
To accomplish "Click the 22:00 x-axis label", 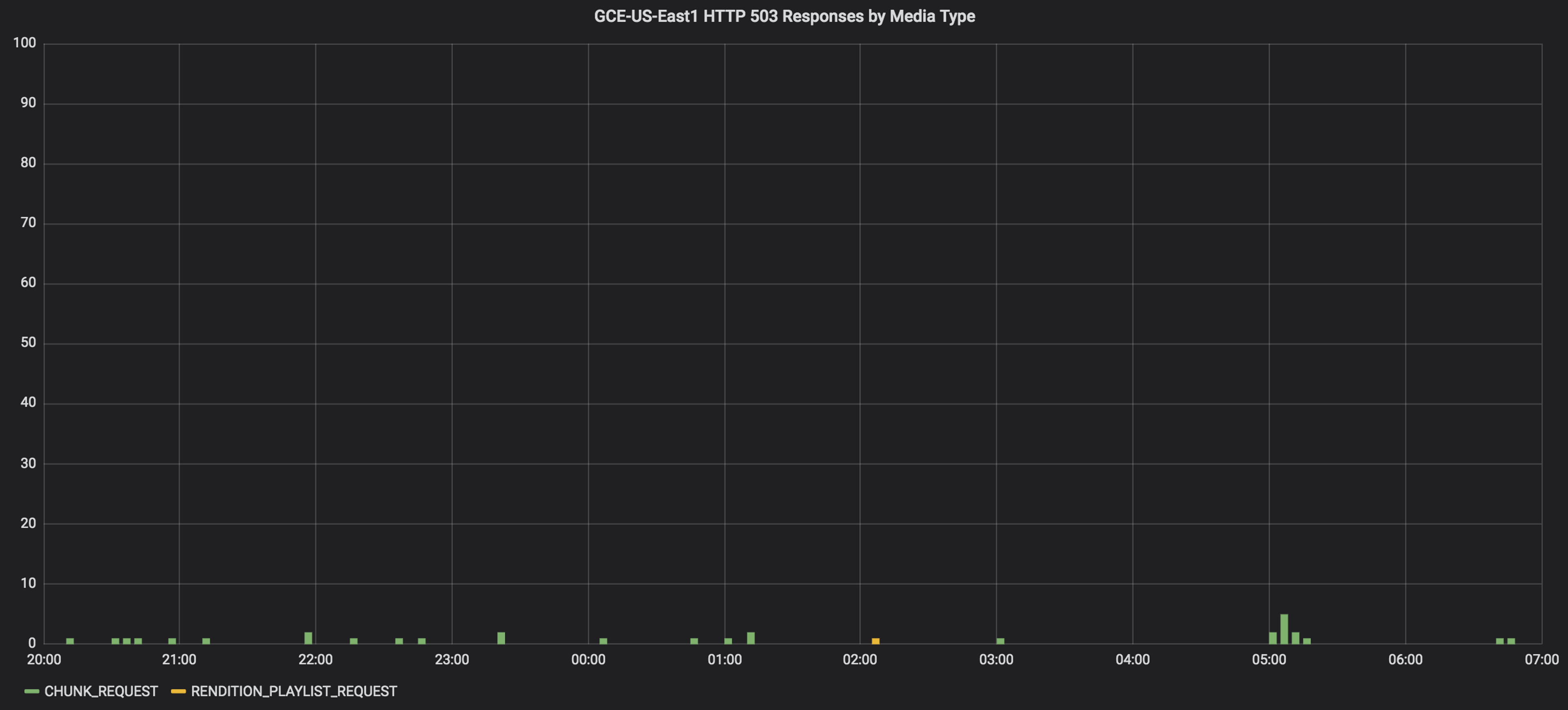I will 315,660.
